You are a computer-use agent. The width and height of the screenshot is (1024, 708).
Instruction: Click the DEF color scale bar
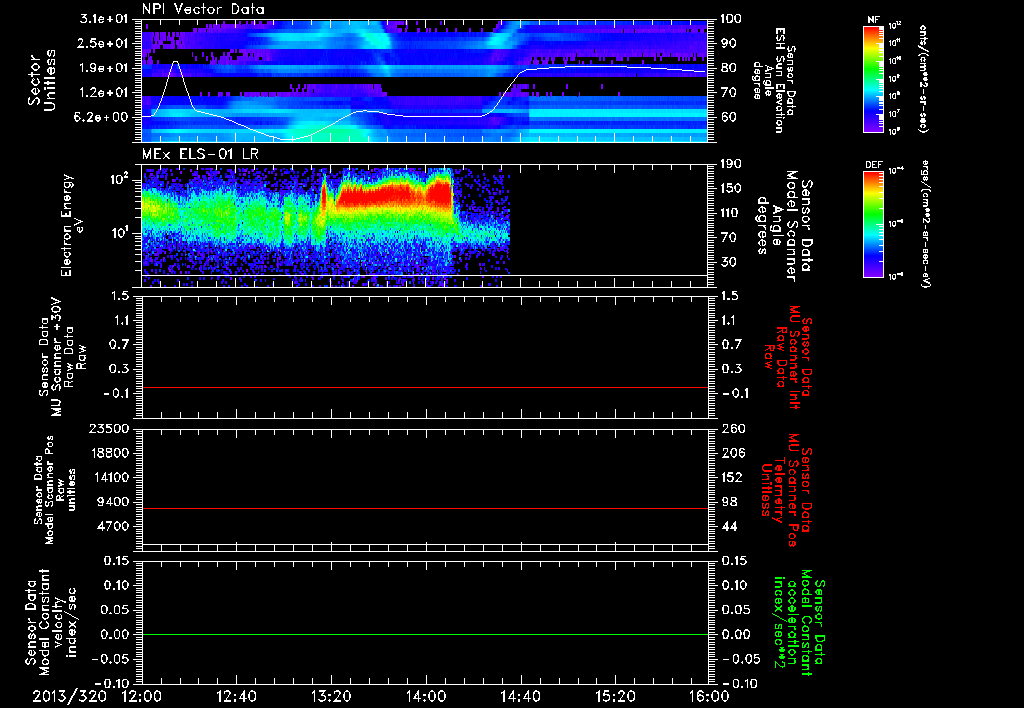(872, 222)
